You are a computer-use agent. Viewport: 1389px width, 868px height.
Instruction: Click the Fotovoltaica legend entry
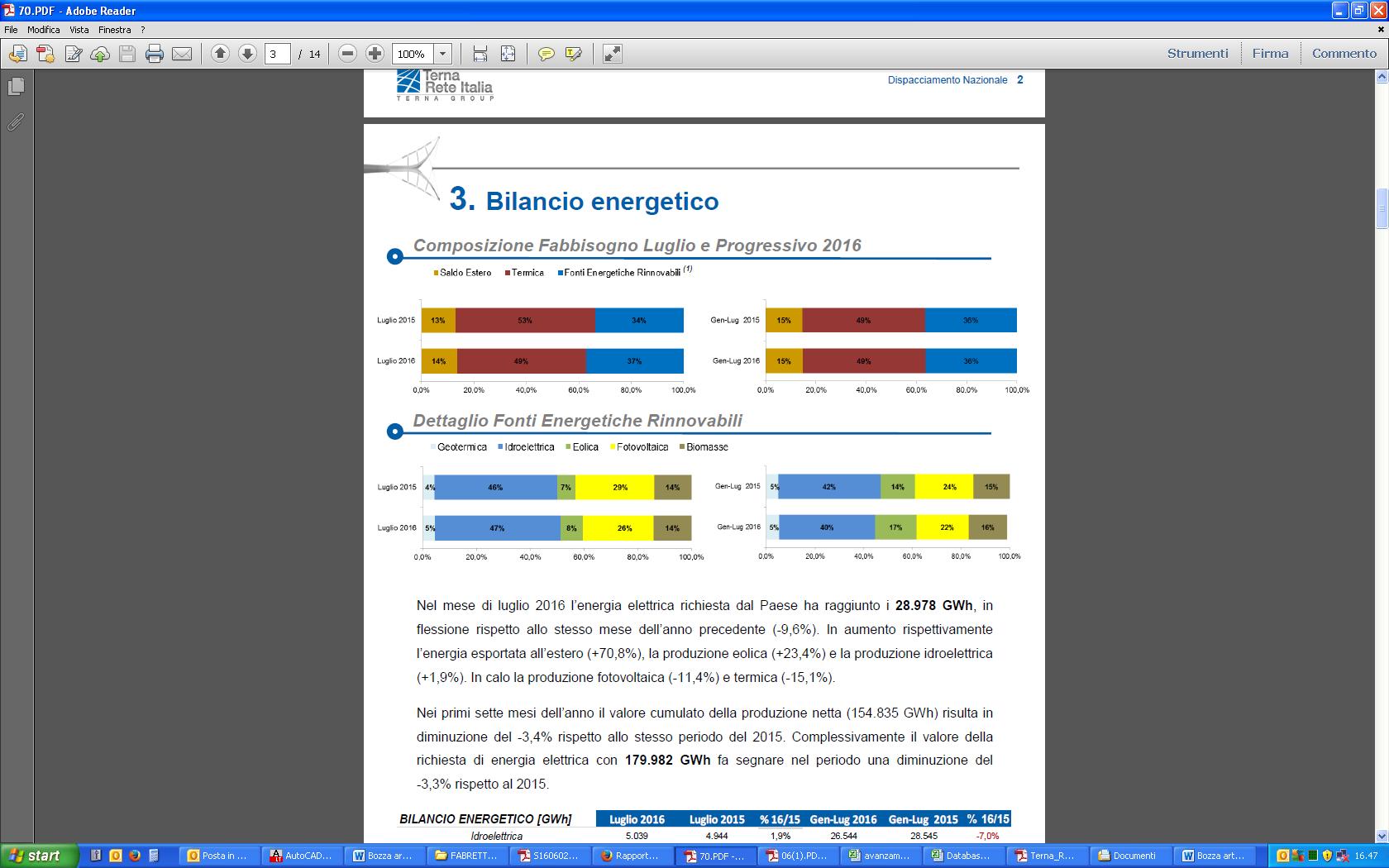[x=639, y=447]
